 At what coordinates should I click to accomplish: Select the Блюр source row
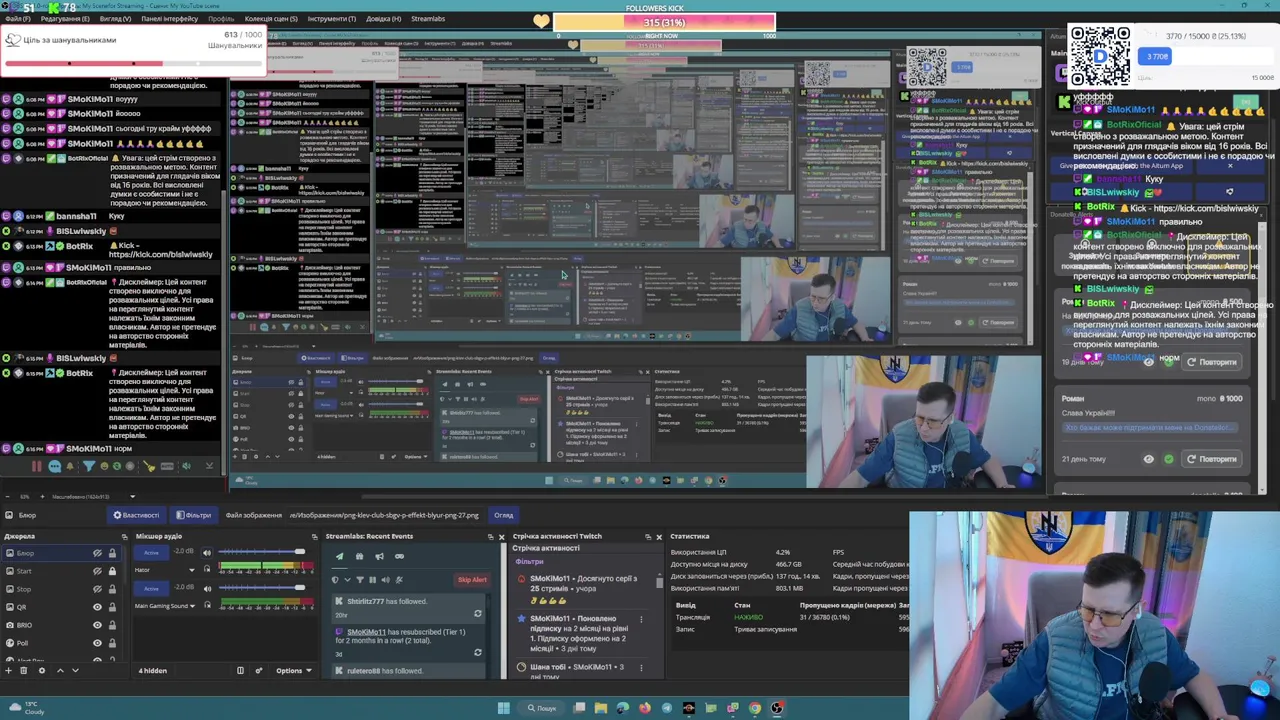coord(60,553)
